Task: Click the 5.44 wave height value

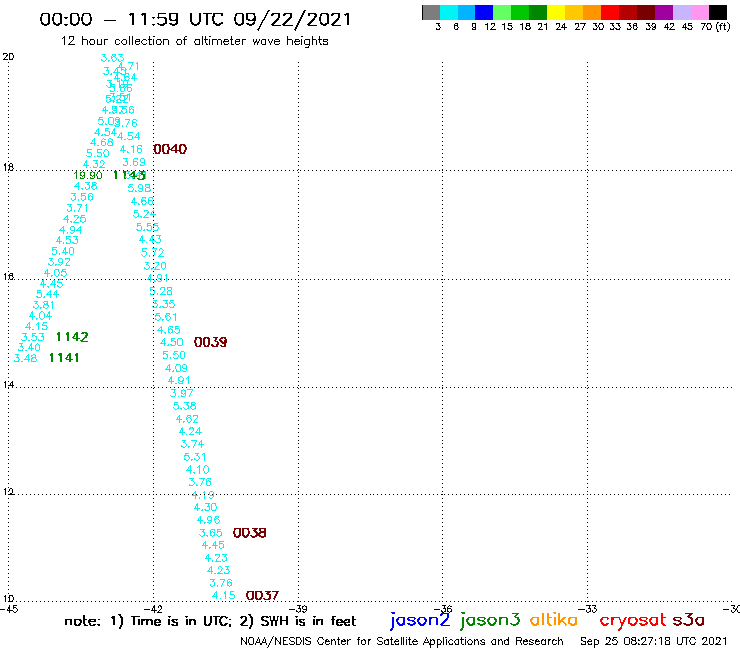Action: coord(48,294)
